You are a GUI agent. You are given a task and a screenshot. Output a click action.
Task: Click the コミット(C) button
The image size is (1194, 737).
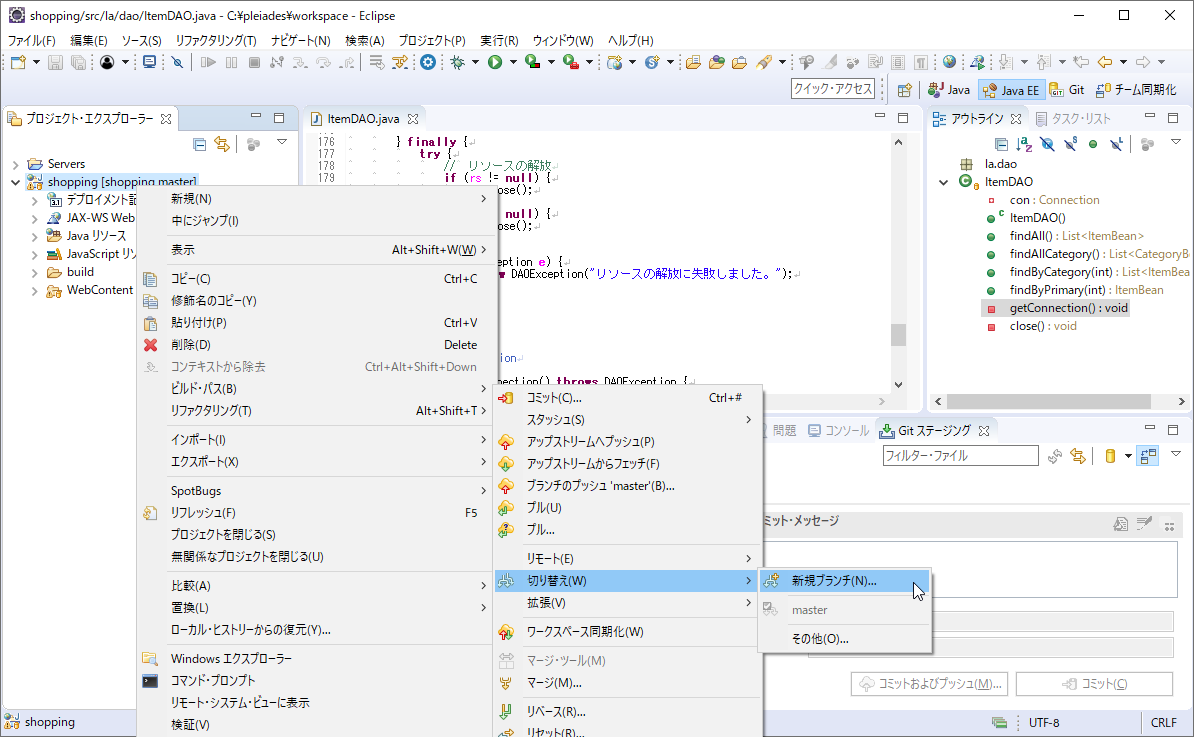[x=1093, y=684]
